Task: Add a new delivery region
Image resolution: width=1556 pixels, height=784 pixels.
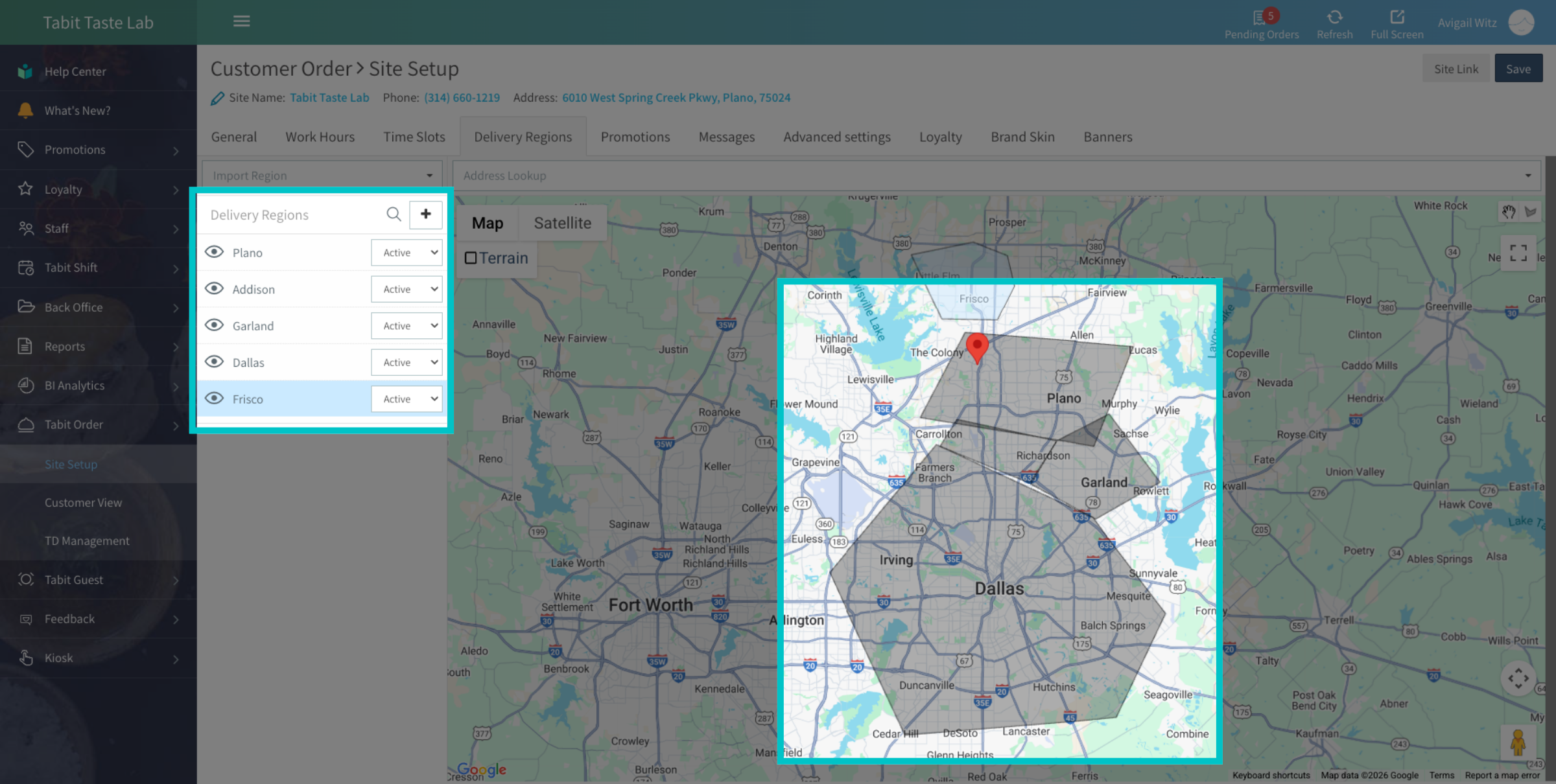Action: pyautogui.click(x=426, y=214)
